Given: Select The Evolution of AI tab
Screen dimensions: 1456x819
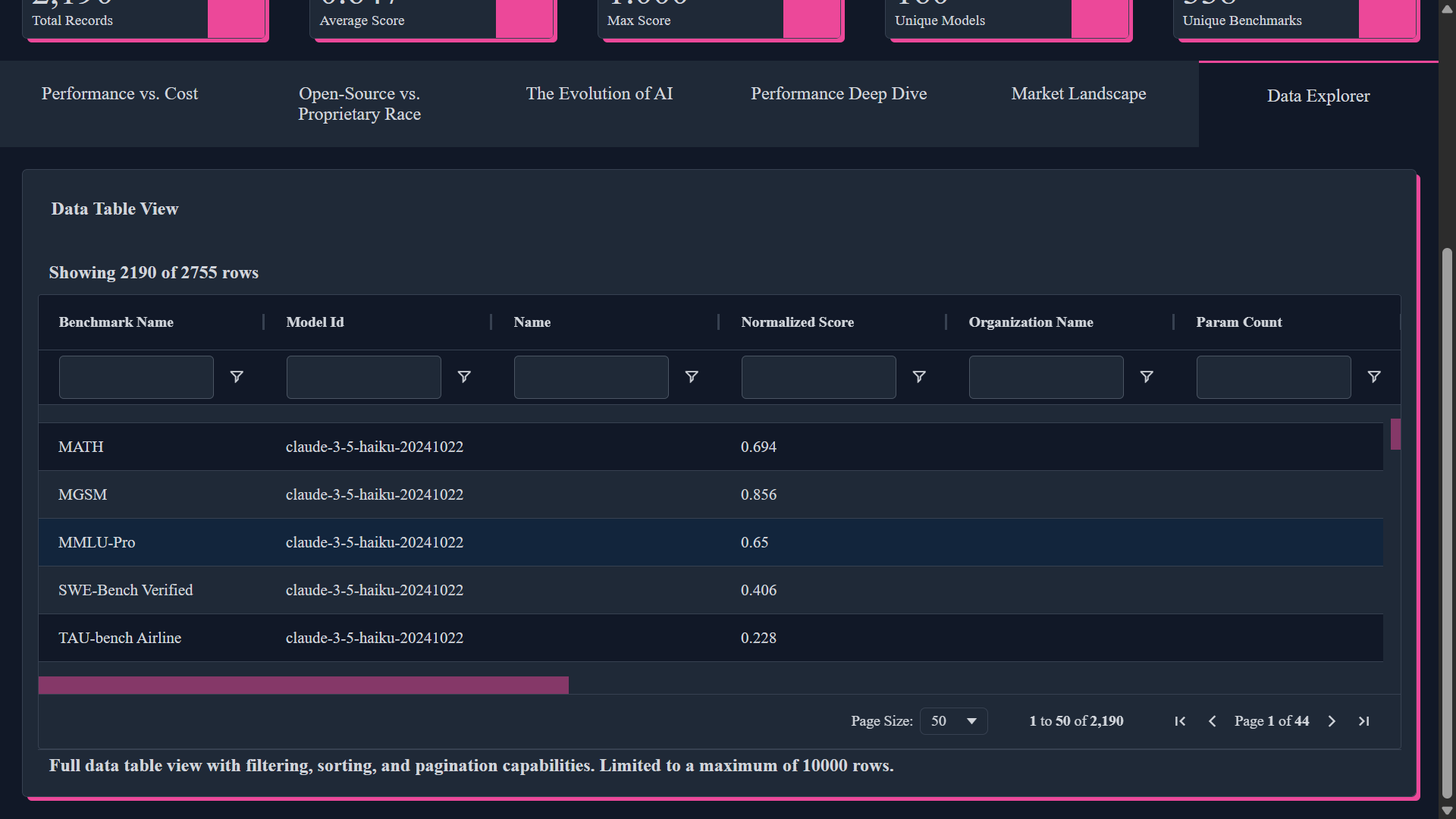Looking at the screenshot, I should 599,94.
